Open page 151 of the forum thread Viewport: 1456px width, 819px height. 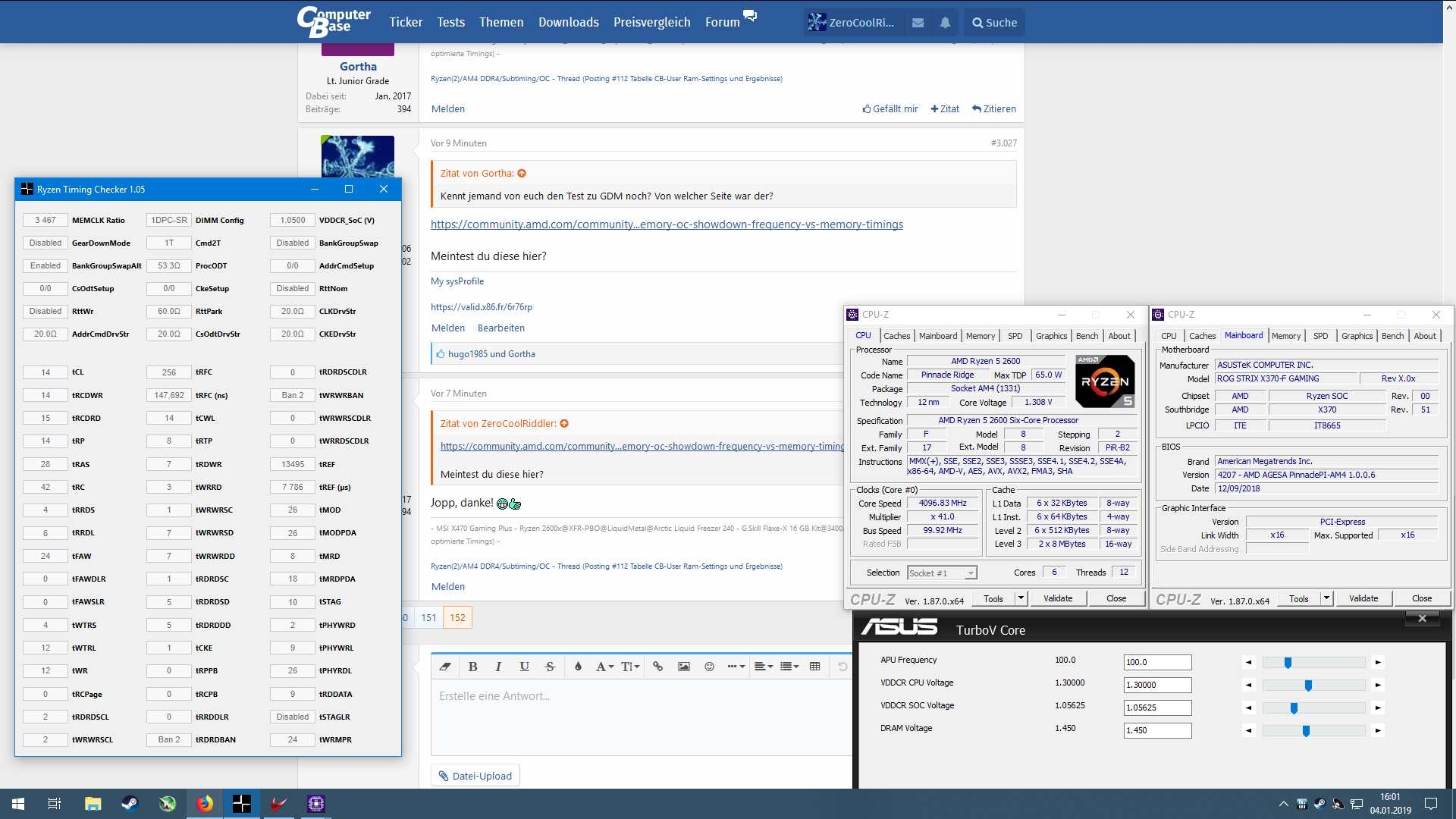428,617
